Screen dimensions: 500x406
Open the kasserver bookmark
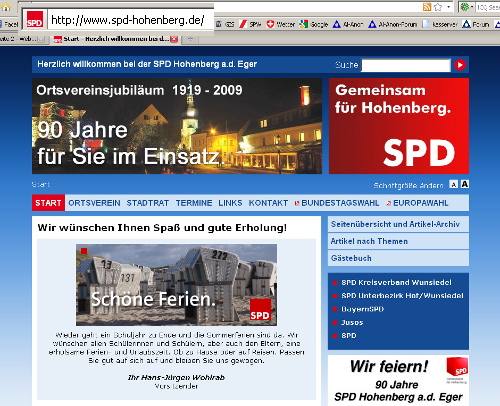pyautogui.click(x=440, y=24)
